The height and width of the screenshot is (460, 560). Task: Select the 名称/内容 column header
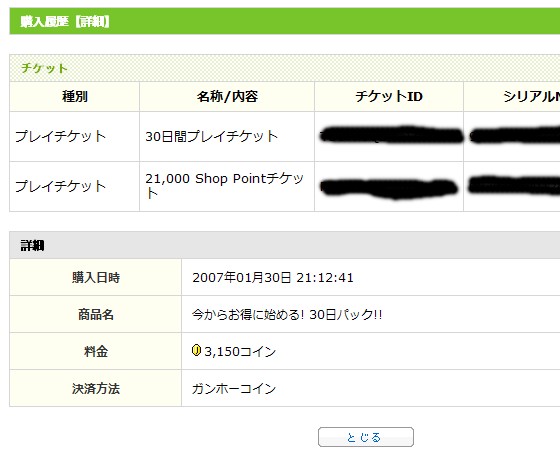[227, 96]
